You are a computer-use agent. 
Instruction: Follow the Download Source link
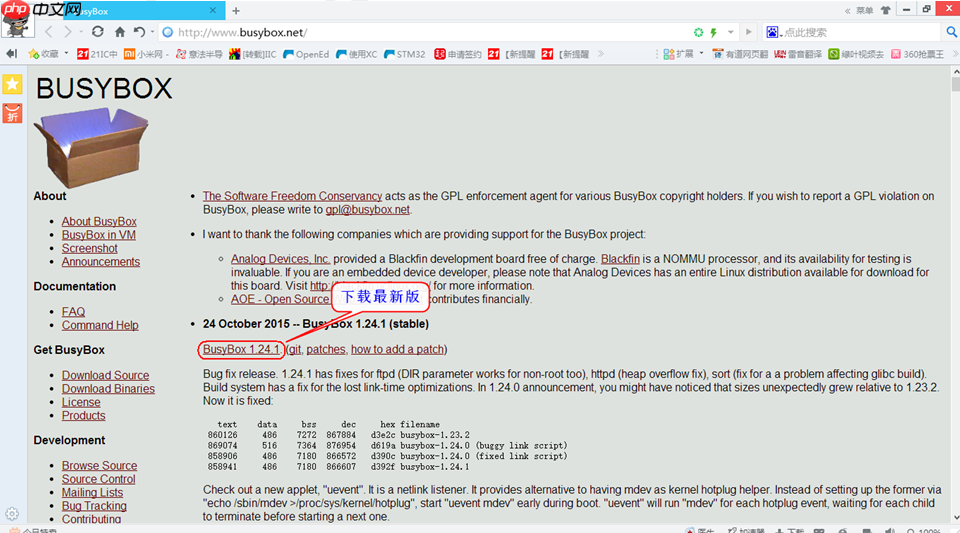[105, 376]
